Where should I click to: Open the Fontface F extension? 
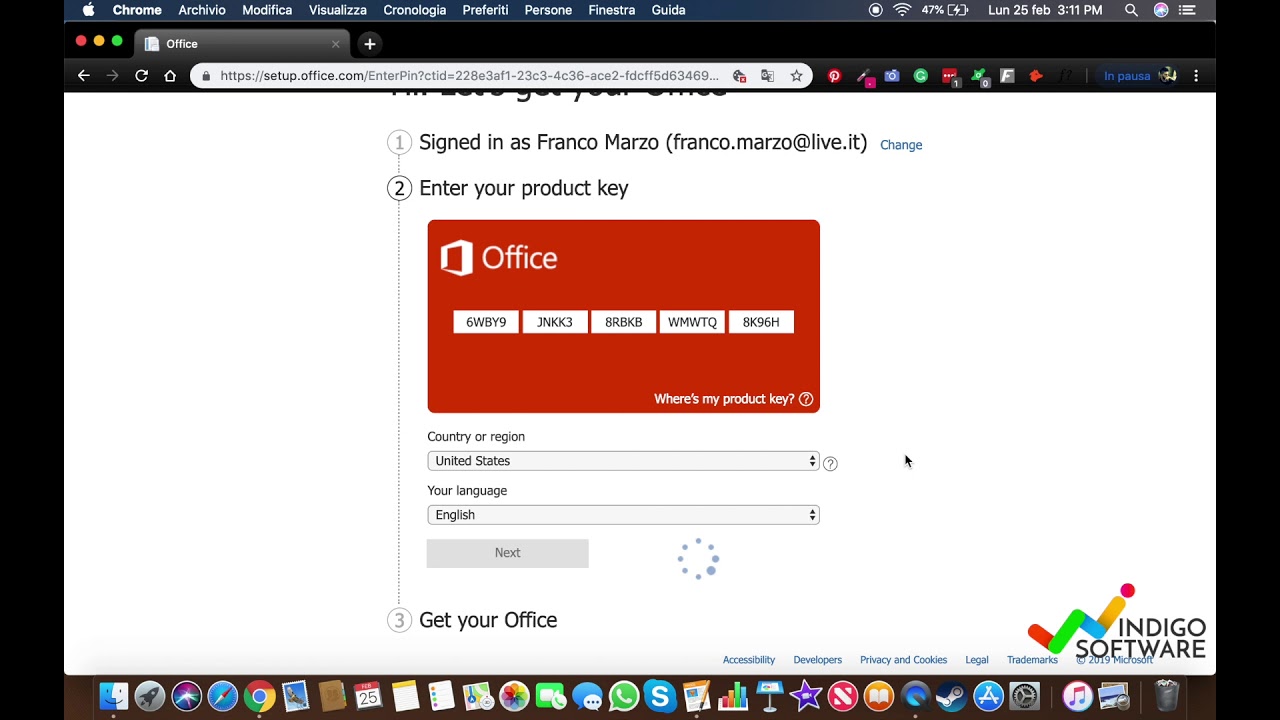pyautogui.click(x=1007, y=76)
